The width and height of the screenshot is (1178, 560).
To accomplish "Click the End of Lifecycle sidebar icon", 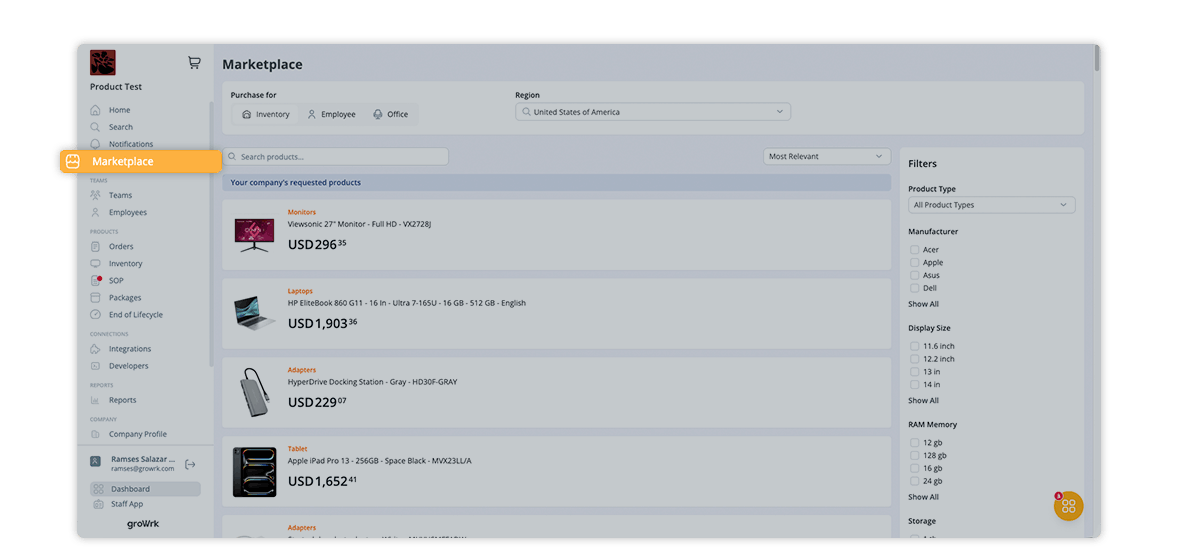I will point(96,315).
